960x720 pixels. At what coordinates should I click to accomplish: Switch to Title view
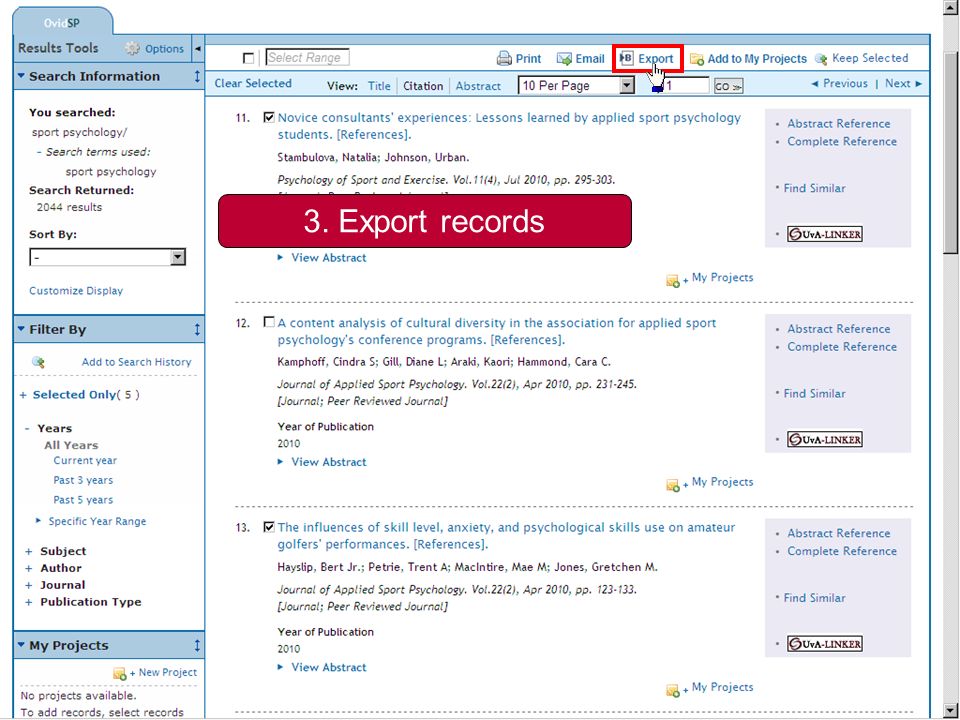tap(379, 86)
